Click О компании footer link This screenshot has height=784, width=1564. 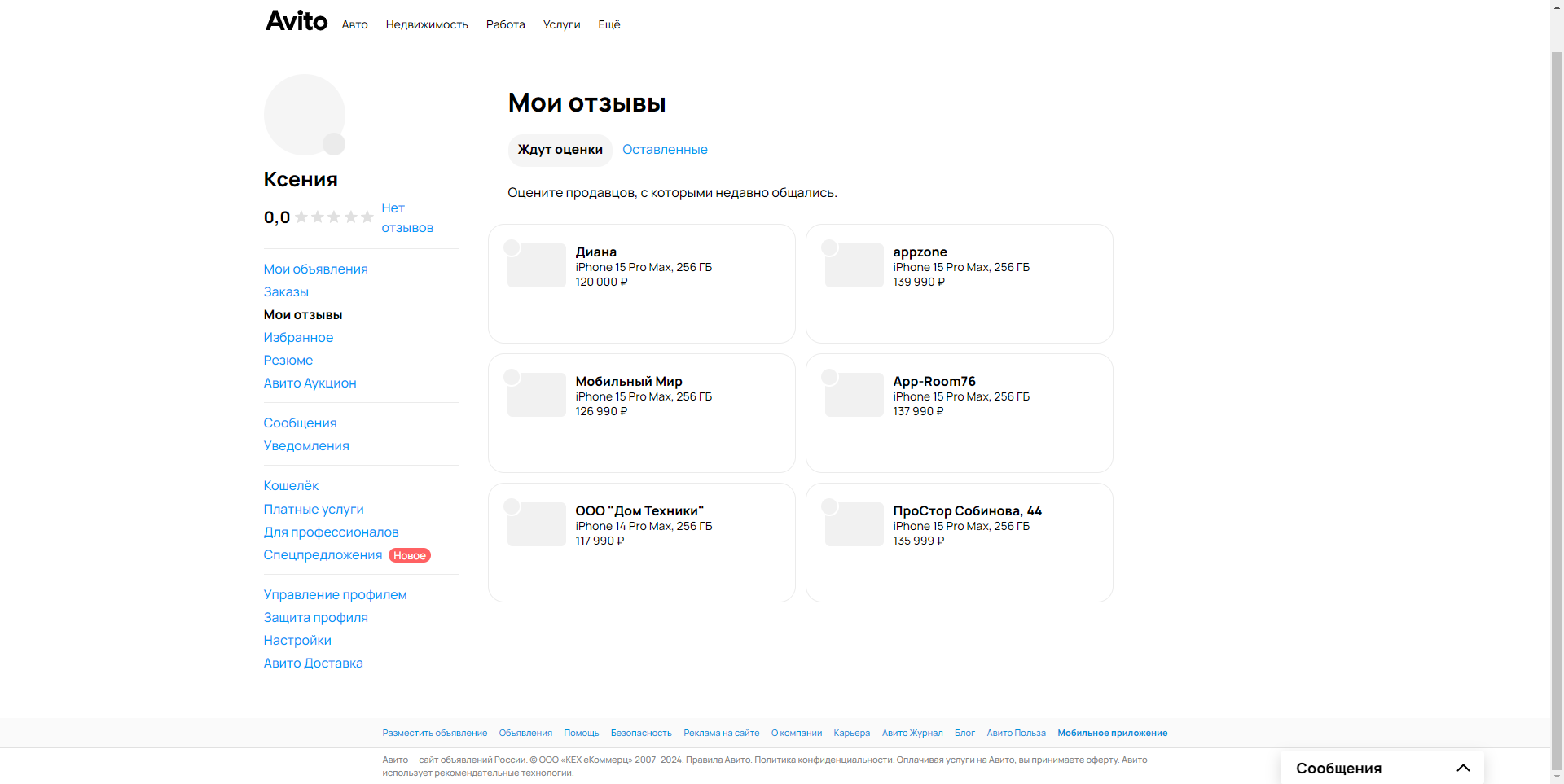[x=797, y=734]
